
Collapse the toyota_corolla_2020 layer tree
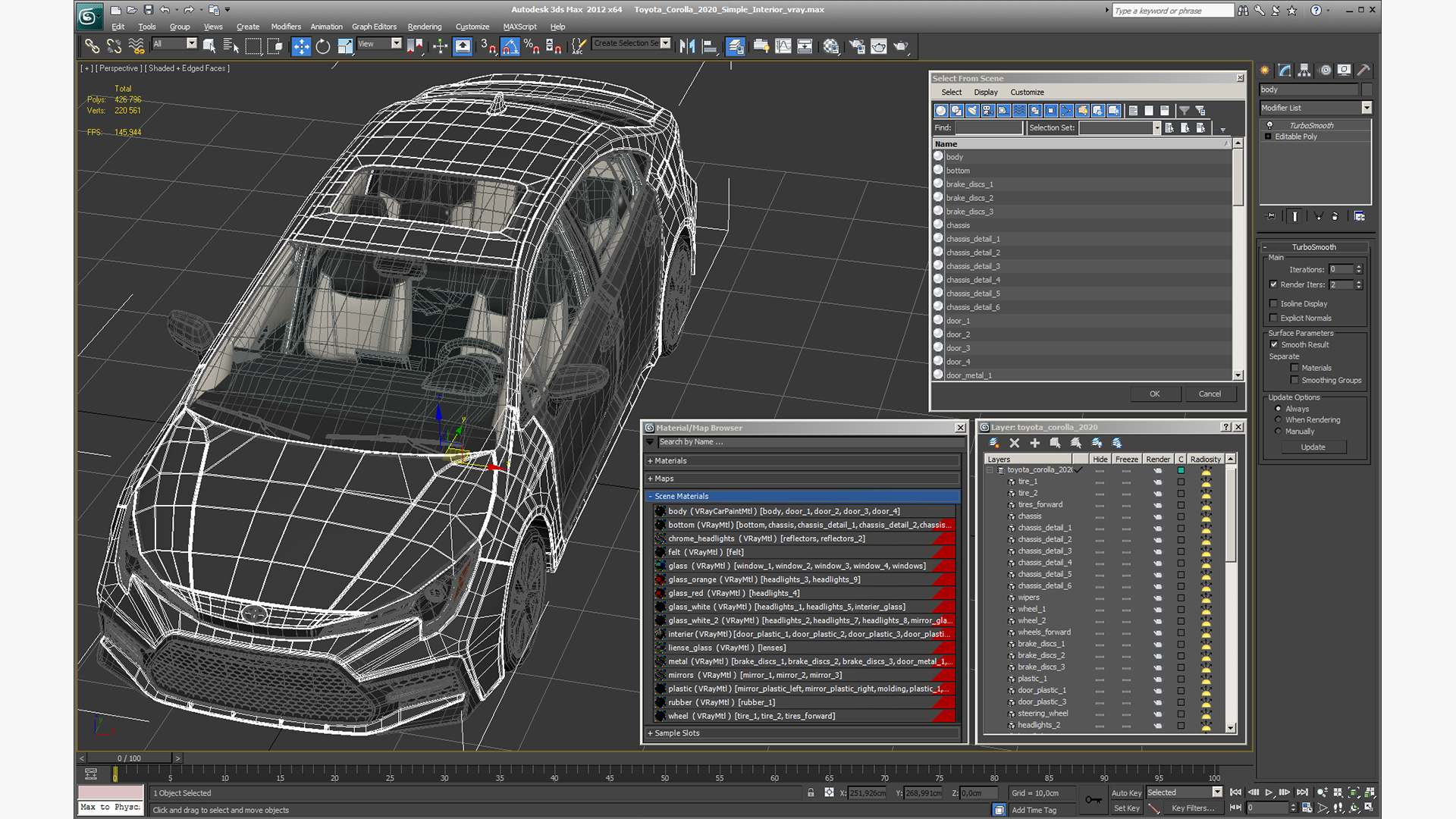pyautogui.click(x=990, y=470)
